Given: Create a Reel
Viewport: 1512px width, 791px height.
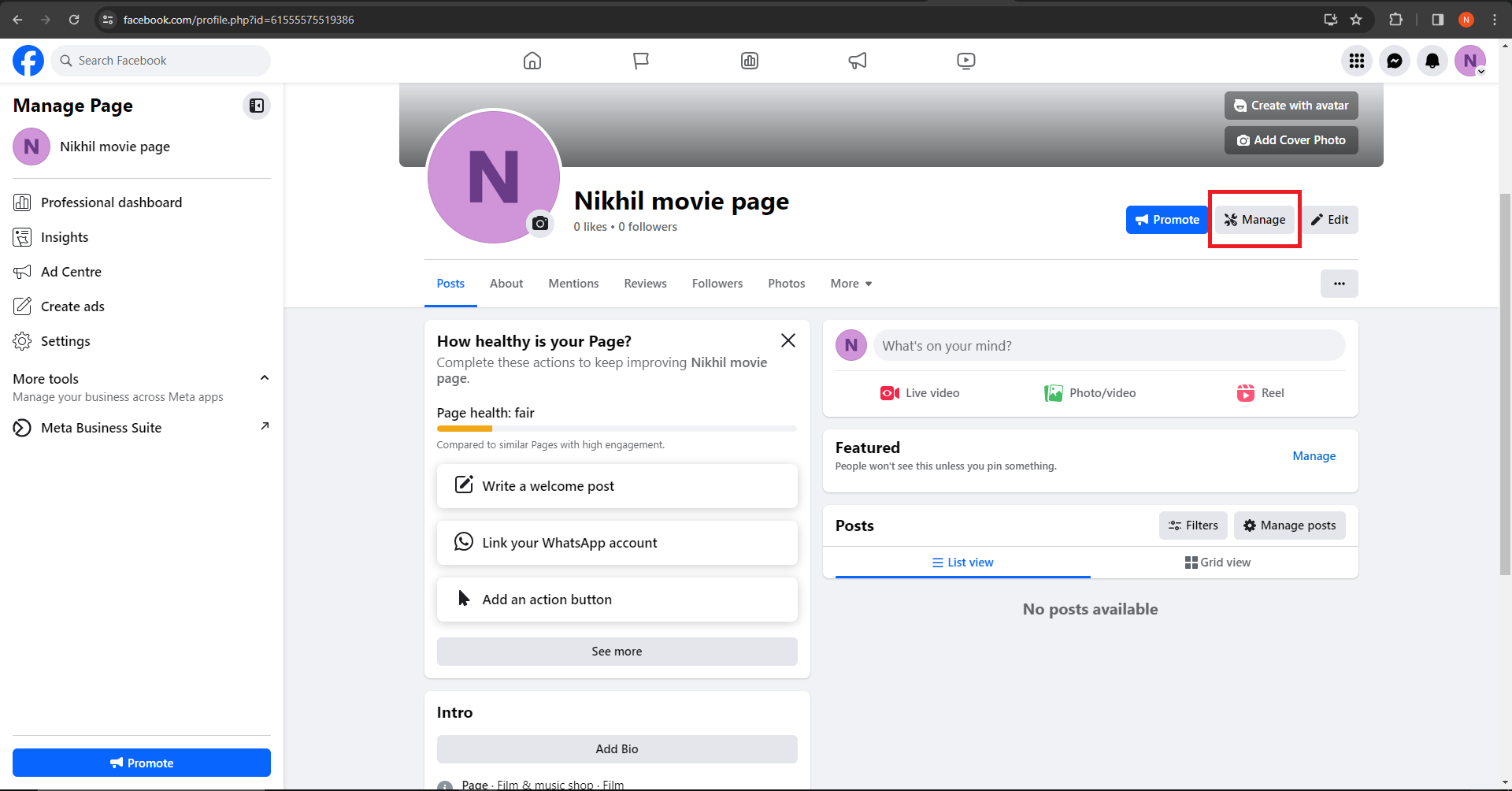Looking at the screenshot, I should click(1260, 393).
